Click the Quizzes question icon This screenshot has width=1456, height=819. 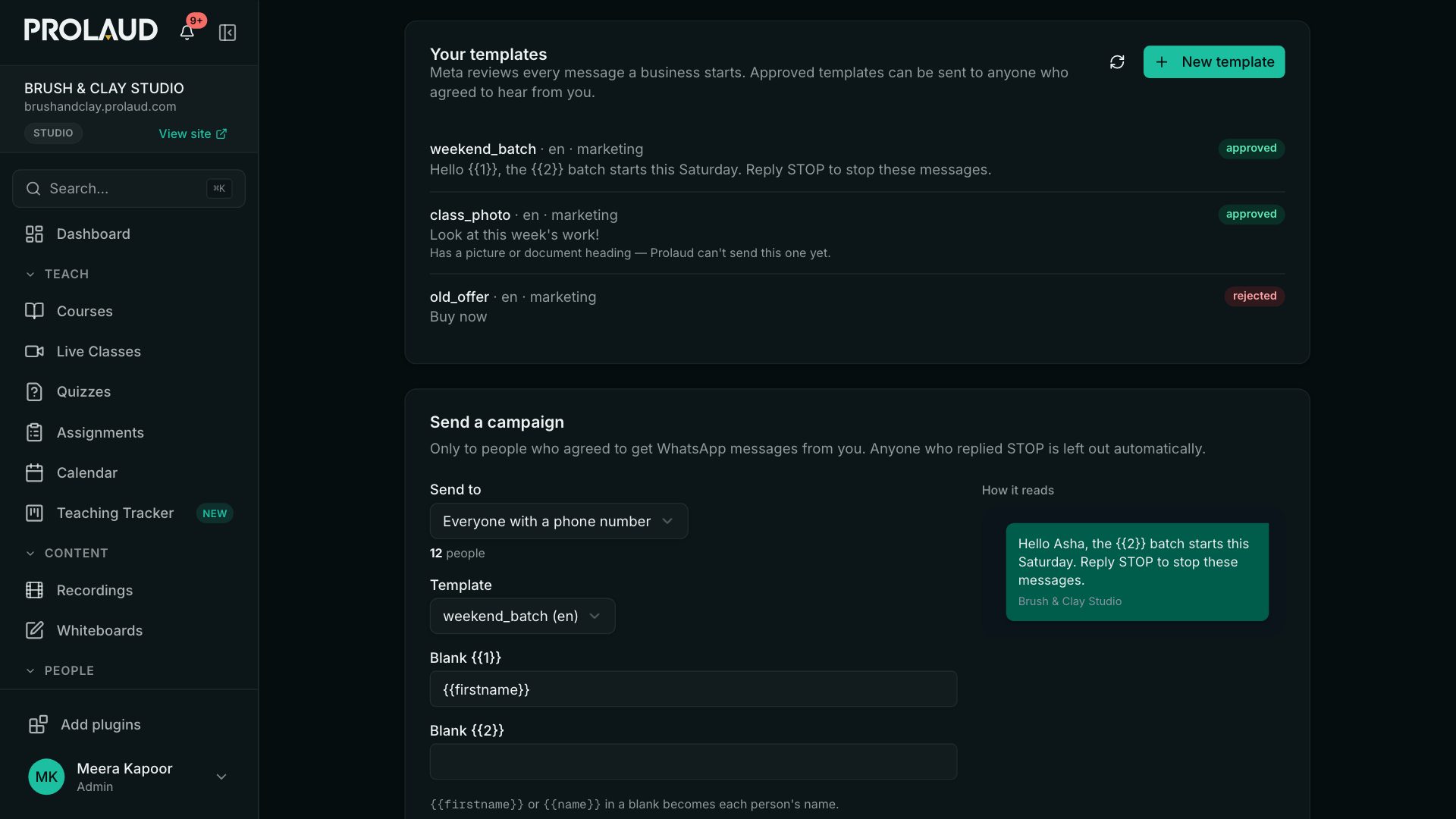pos(34,392)
